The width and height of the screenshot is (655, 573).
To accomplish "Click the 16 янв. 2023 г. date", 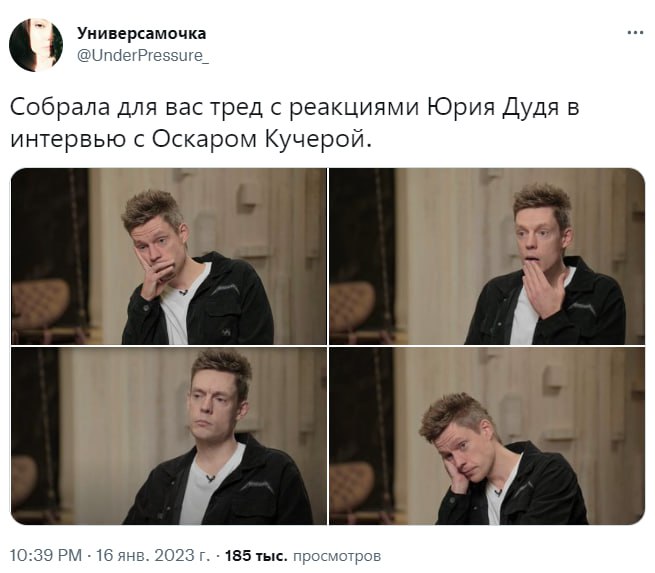I will [153, 556].
